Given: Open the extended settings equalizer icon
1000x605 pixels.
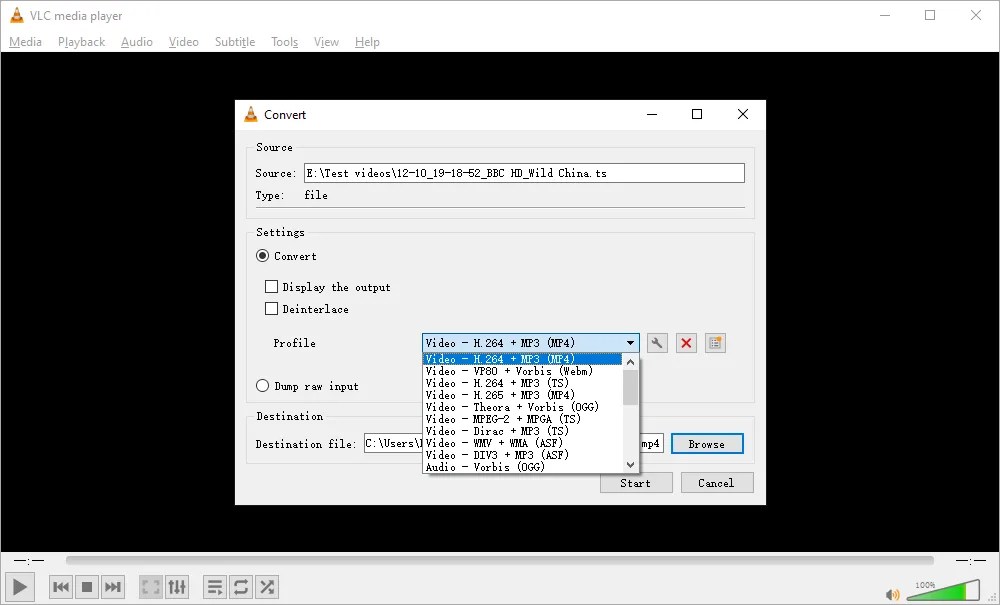Looking at the screenshot, I should pos(177,587).
